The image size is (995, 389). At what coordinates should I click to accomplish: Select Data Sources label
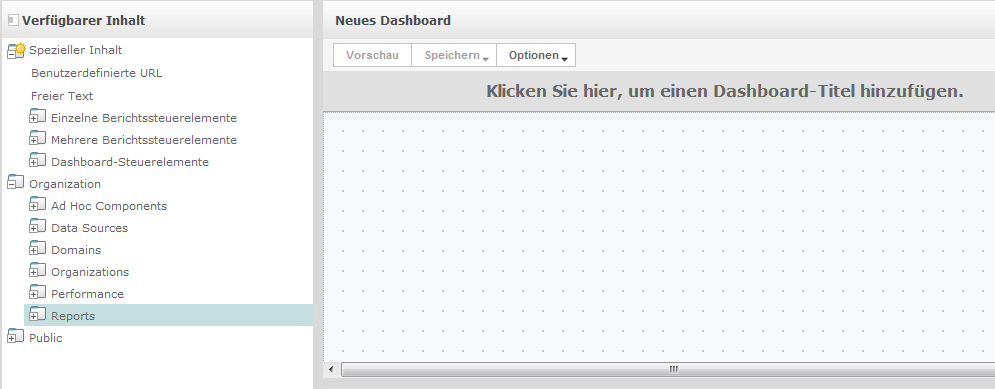pyautogui.click(x=89, y=228)
